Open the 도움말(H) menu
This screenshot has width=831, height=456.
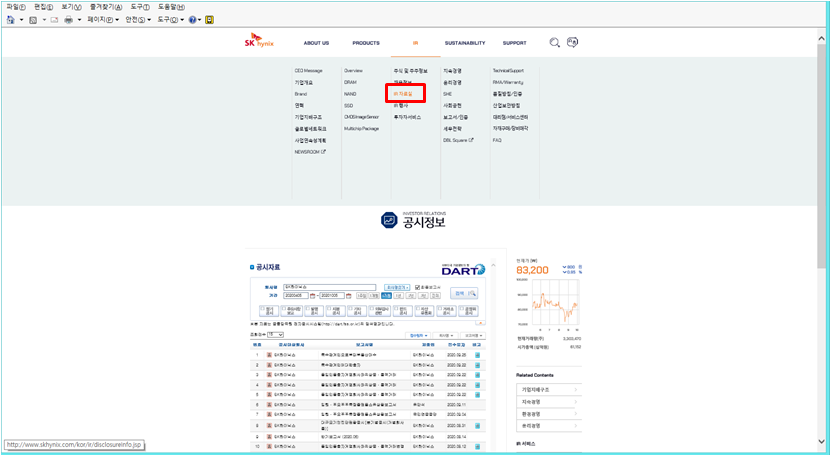tap(171, 7)
